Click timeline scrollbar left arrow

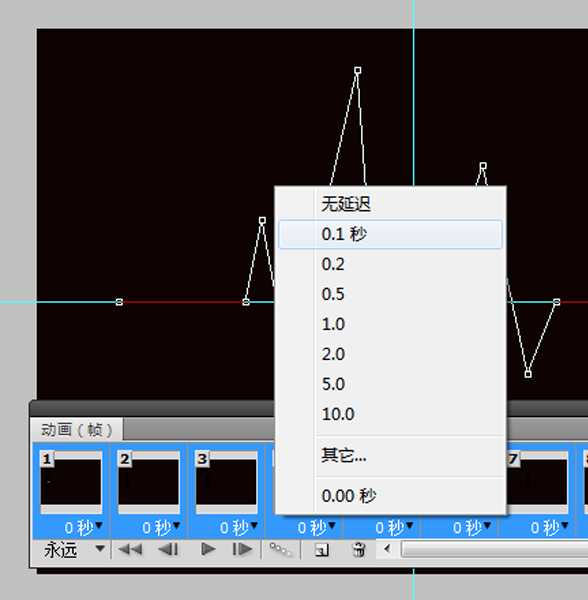387,549
